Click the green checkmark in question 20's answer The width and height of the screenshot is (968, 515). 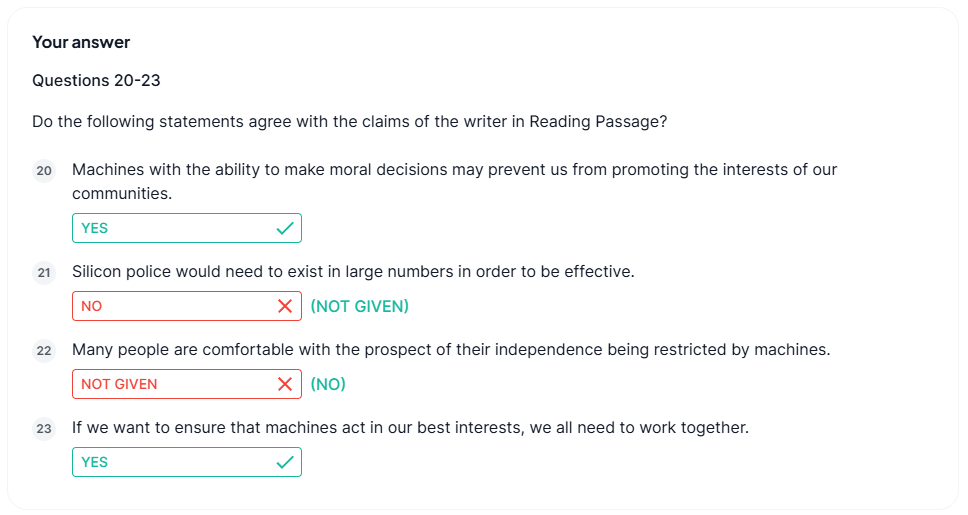point(285,228)
